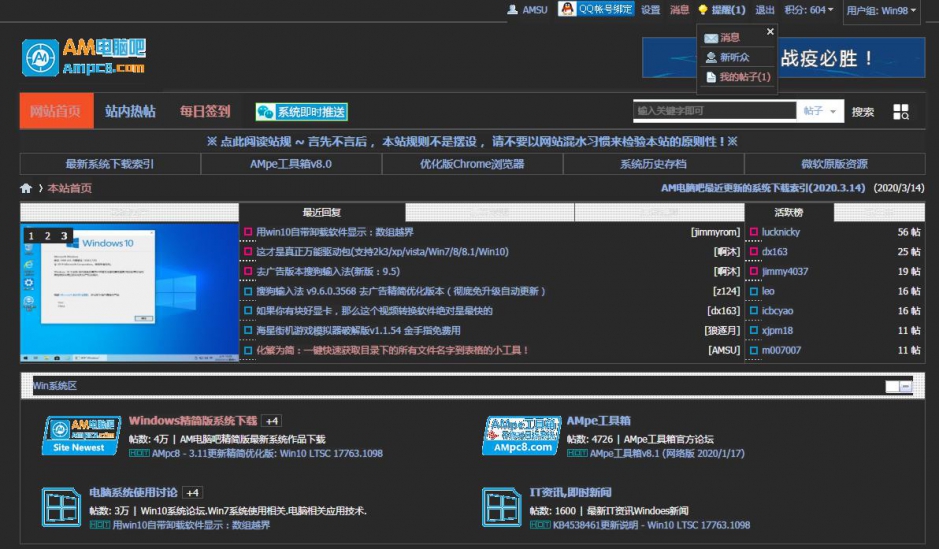Click 本站首页 breadcrumb link
Viewport: 939px width, 549px height.
(x=69, y=188)
